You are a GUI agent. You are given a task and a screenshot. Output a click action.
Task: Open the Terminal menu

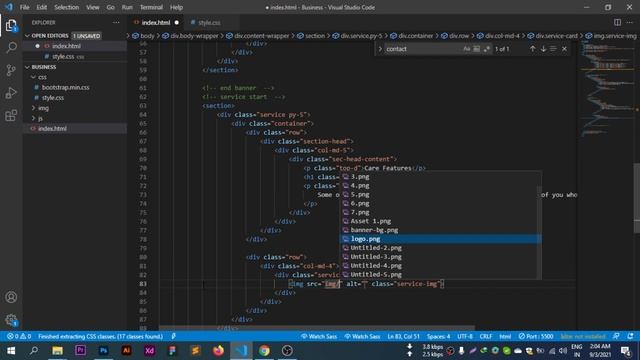[151, 7]
